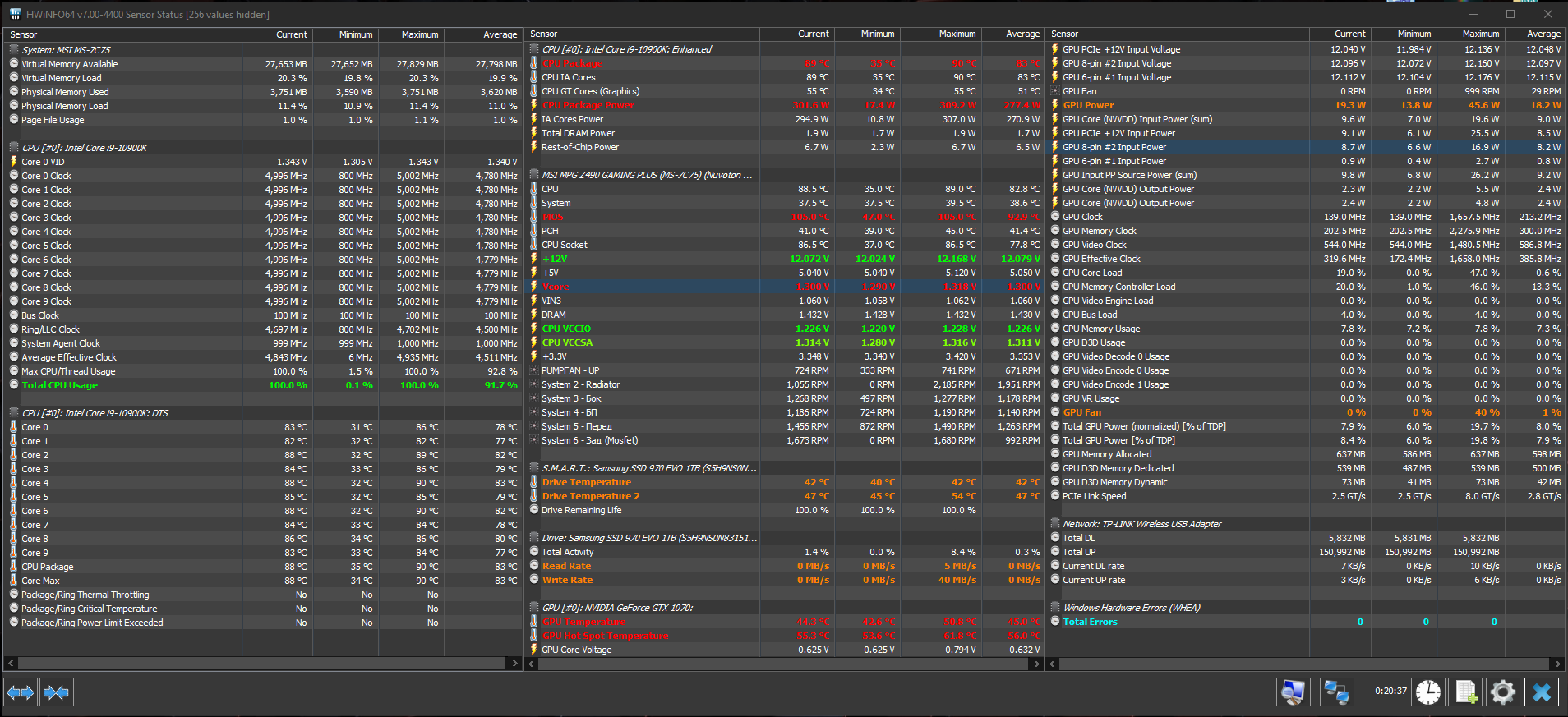Select the Drive Remaining Life row
1568x717 pixels.
click(784, 510)
